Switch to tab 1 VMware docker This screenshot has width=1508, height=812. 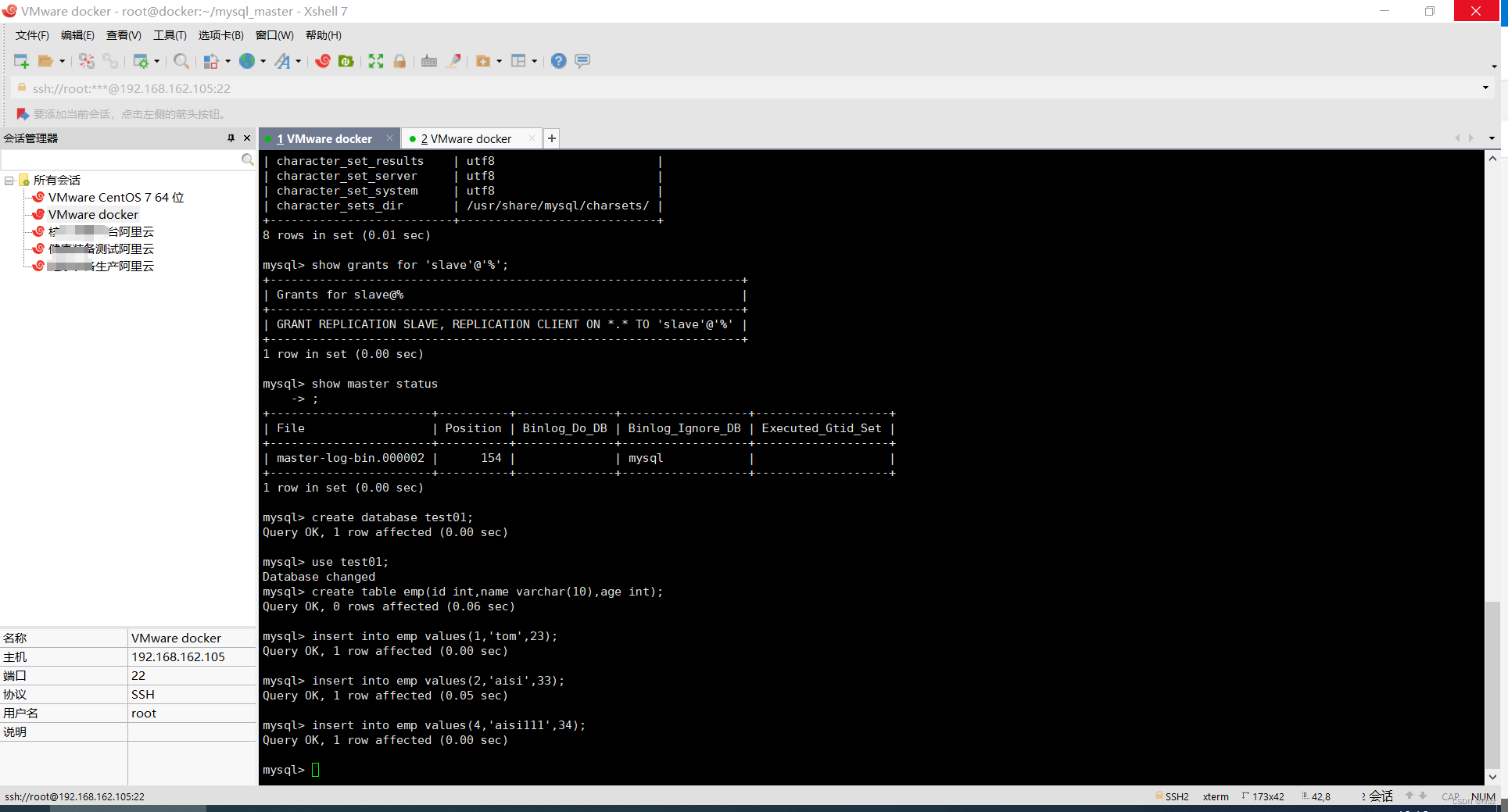(x=324, y=138)
